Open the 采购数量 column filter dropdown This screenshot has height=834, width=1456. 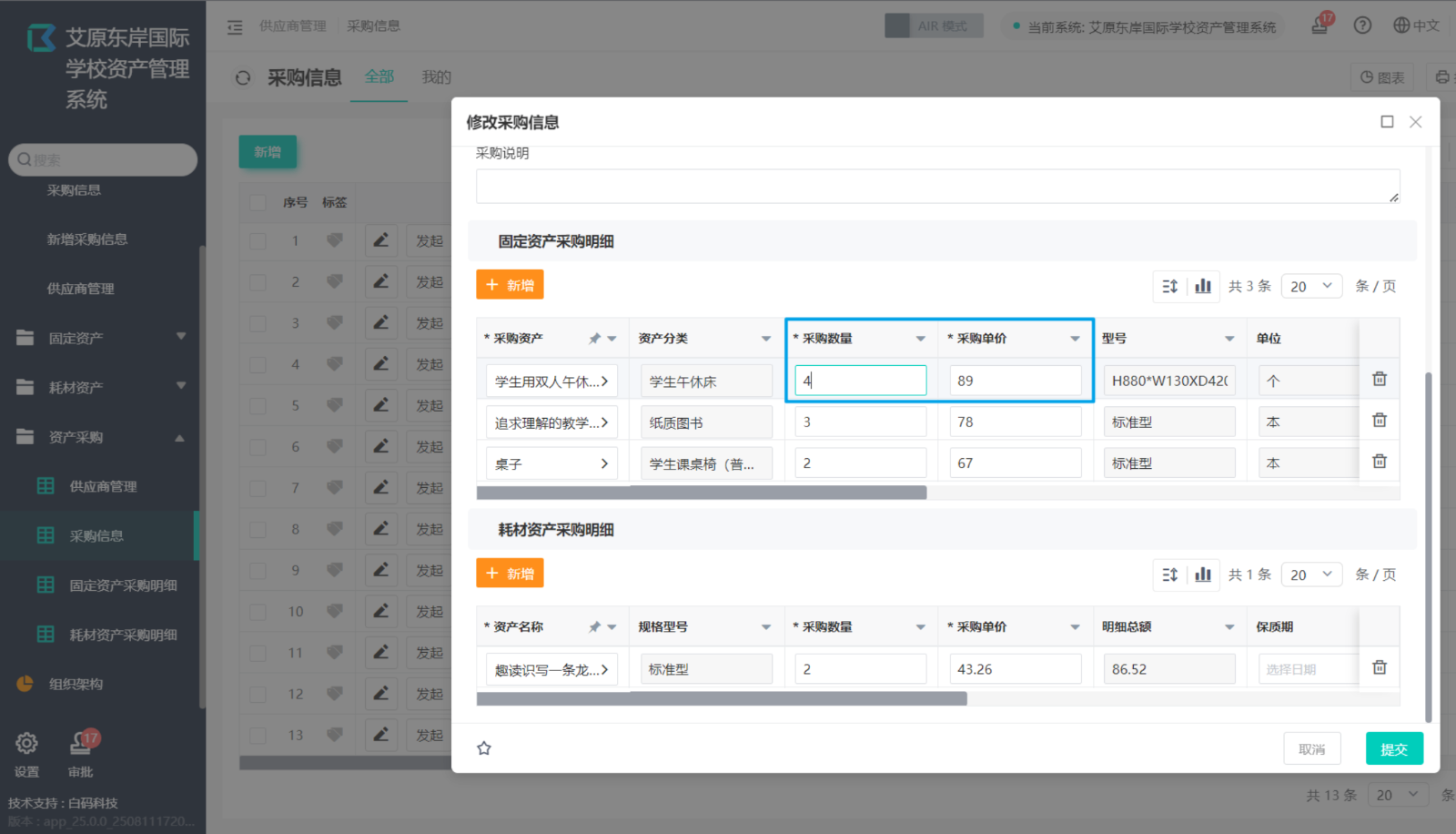click(920, 339)
